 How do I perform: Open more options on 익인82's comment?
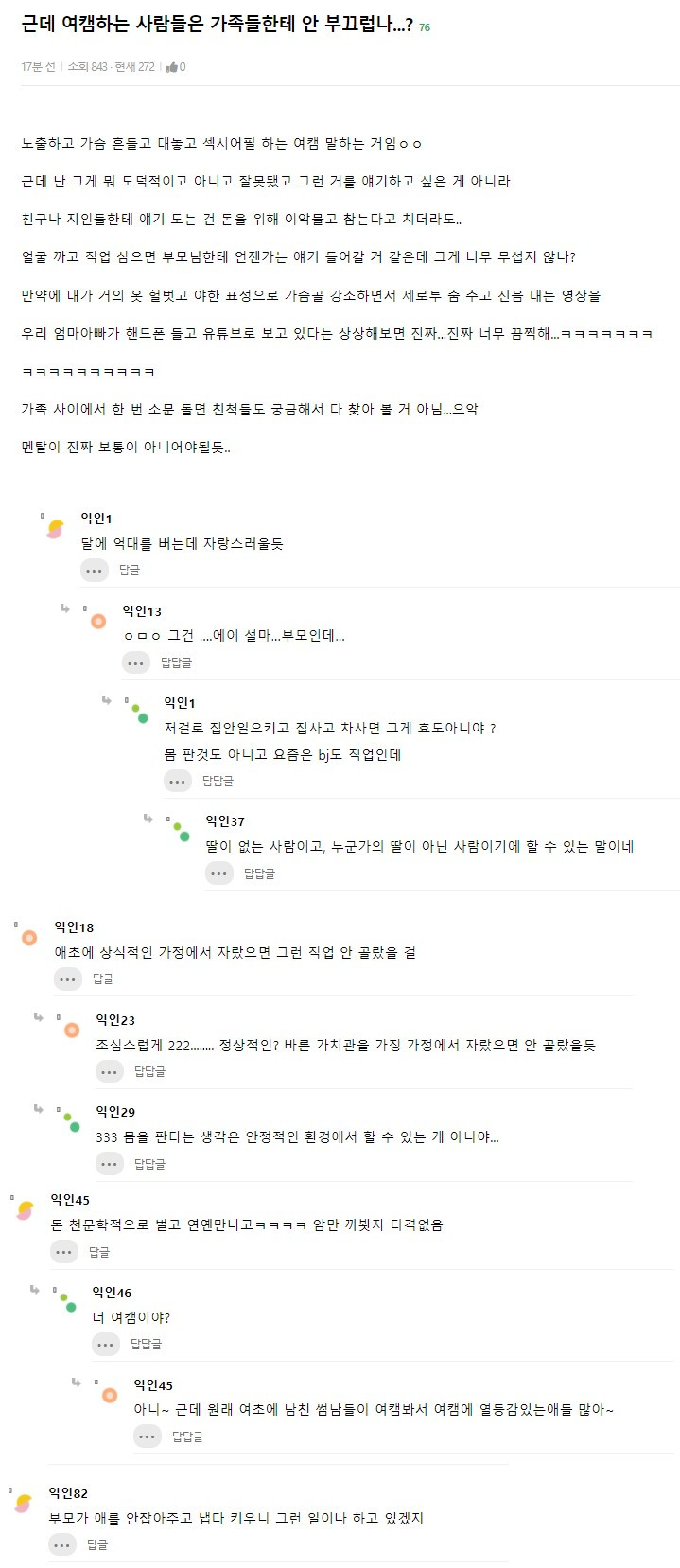62,1544
